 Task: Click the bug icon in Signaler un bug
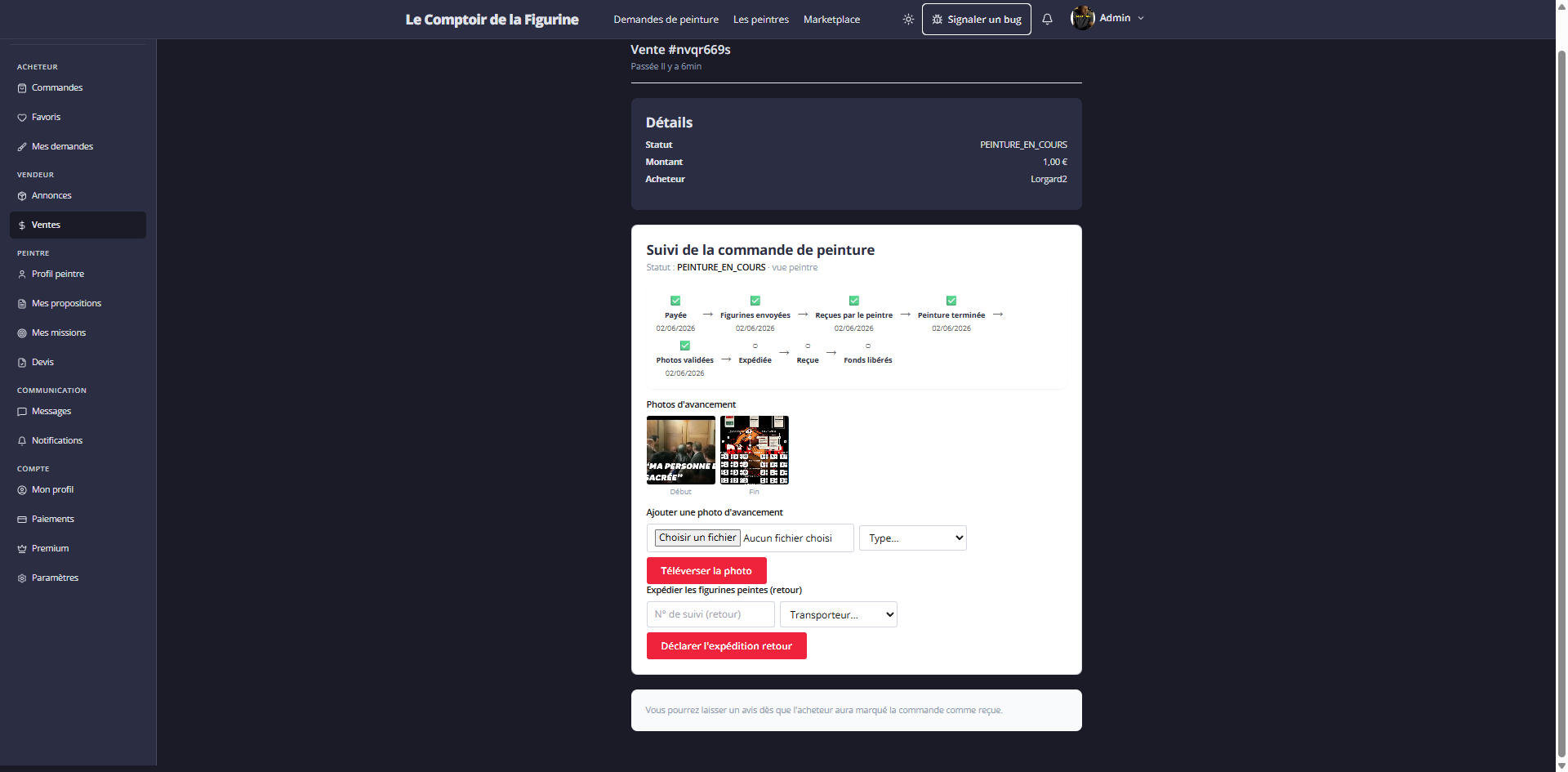point(937,19)
